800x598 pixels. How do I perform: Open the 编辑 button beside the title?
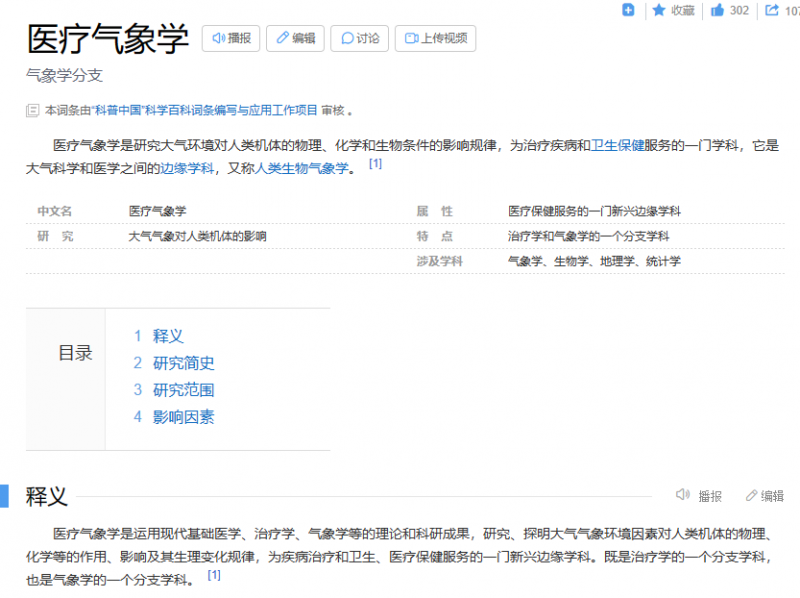(x=295, y=39)
